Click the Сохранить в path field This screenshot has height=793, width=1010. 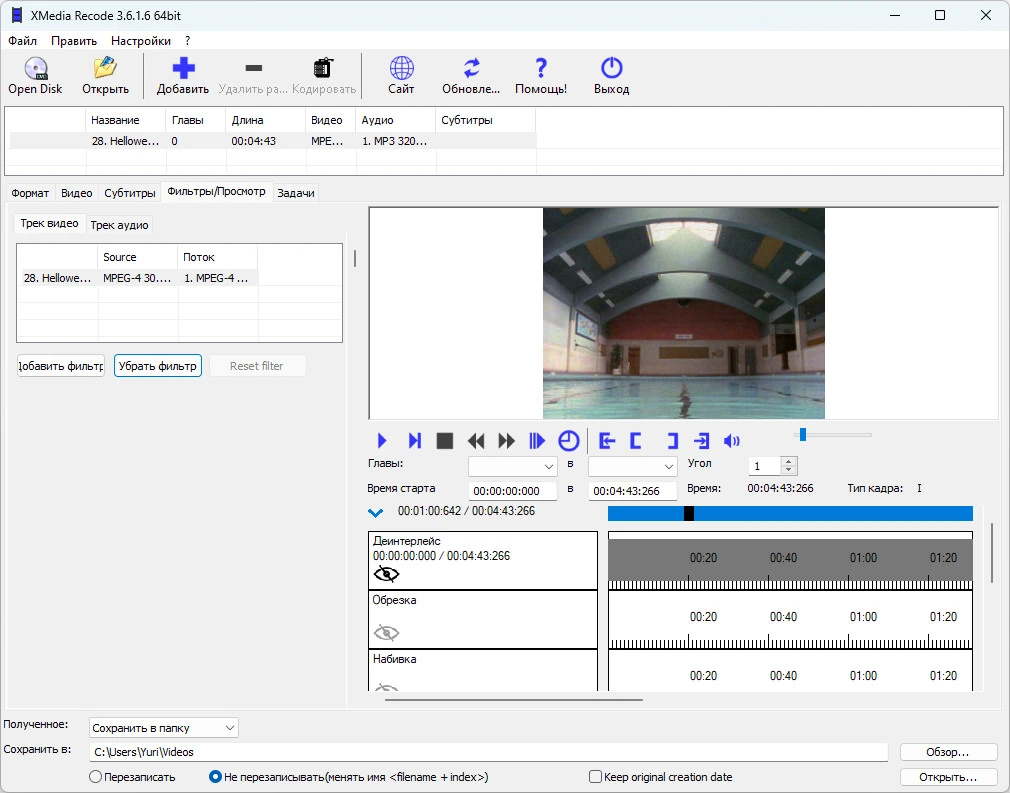(x=488, y=752)
